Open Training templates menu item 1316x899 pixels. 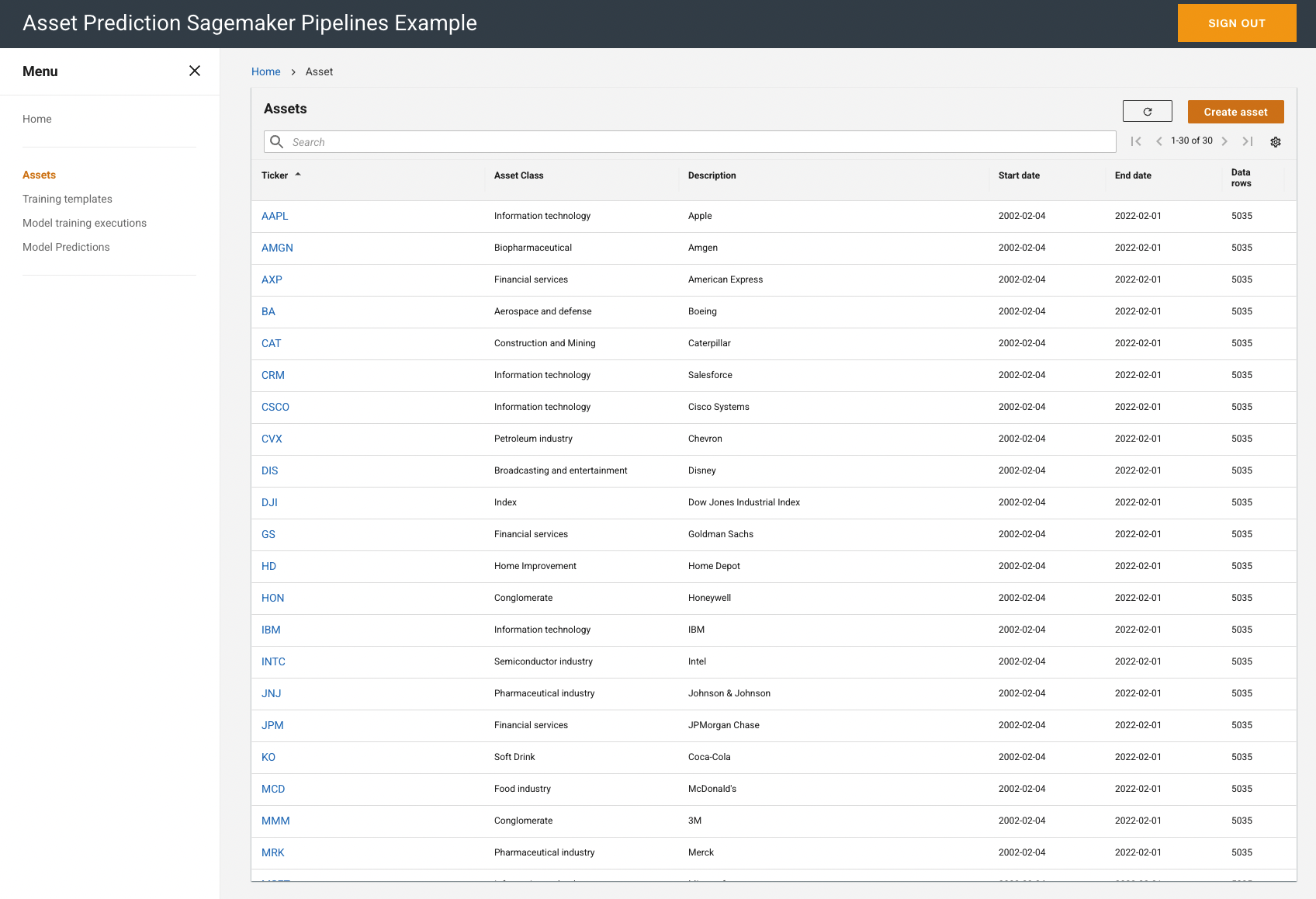coord(68,199)
